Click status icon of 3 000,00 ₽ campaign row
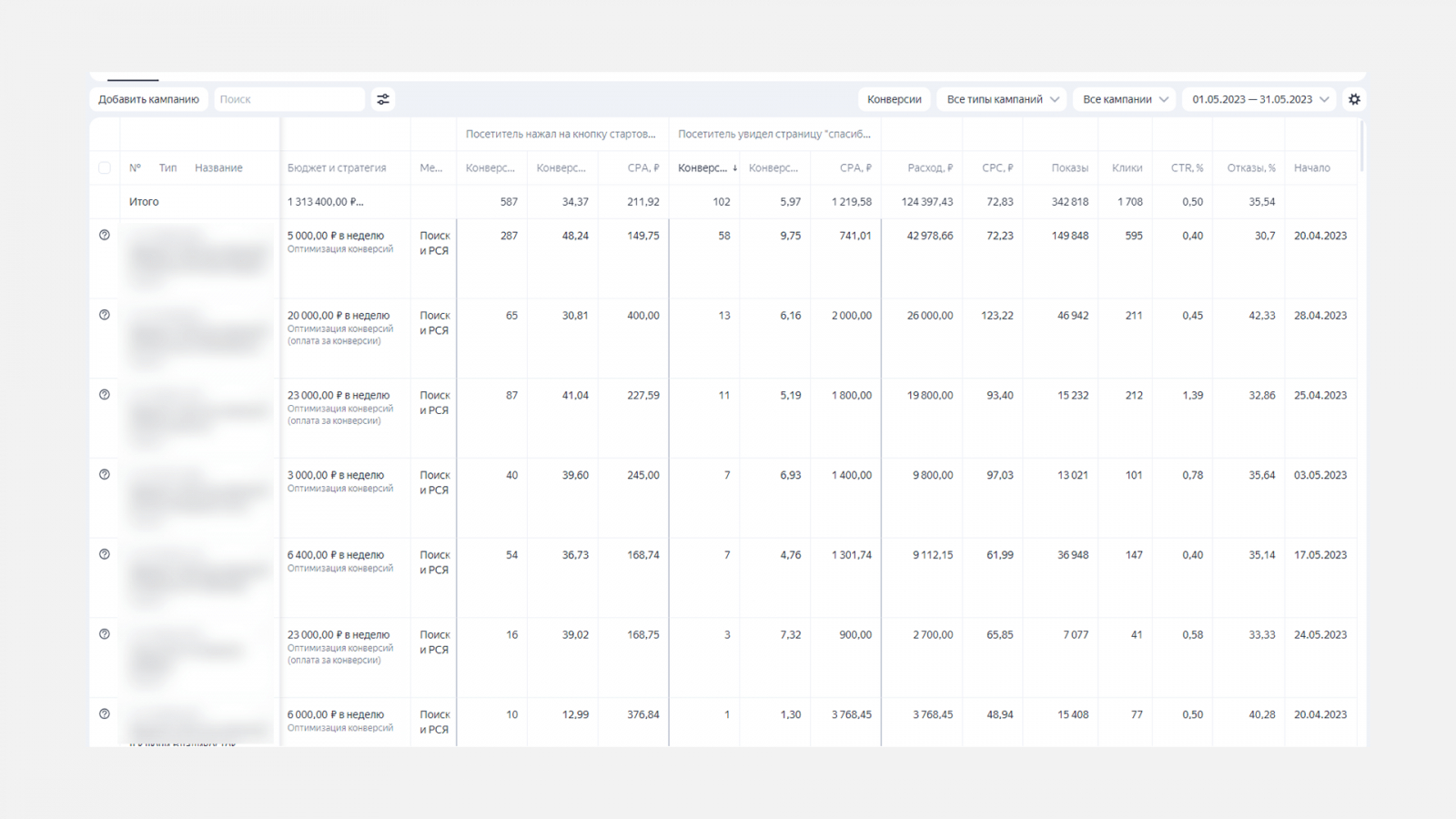This screenshot has height=819, width=1456. tap(105, 475)
